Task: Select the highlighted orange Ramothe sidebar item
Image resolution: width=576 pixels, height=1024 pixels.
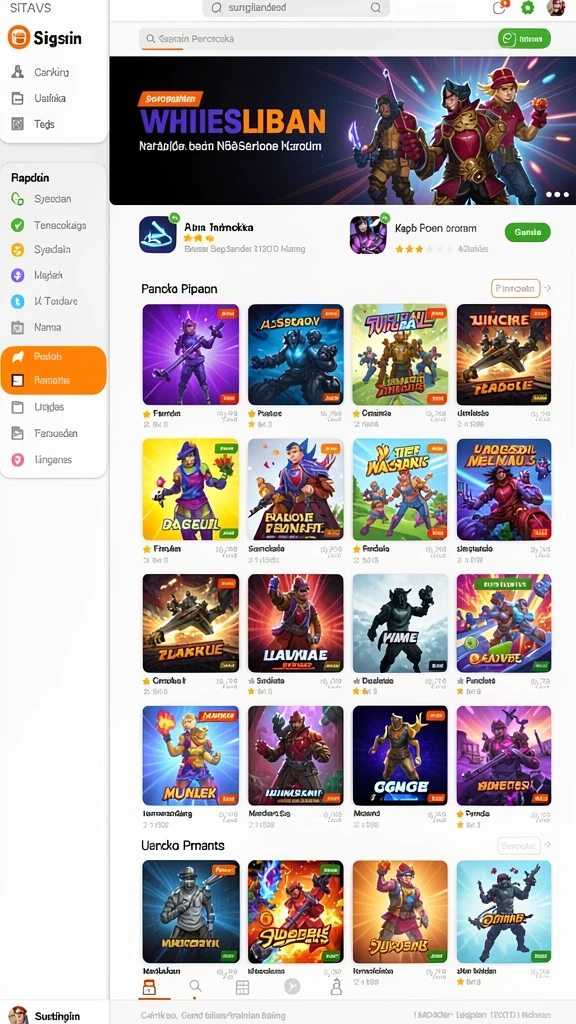Action: [54, 380]
